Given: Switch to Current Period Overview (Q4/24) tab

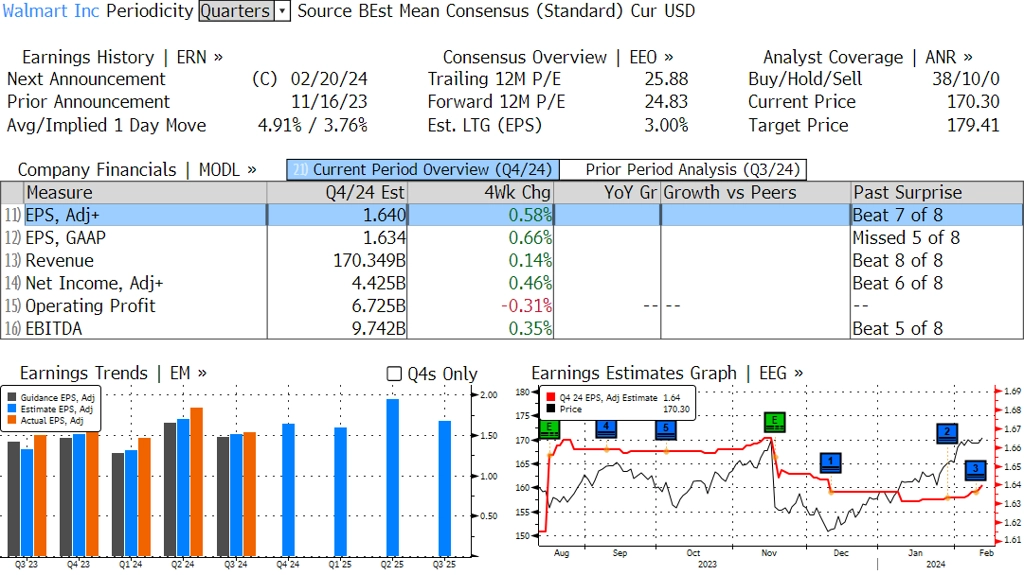Looking at the screenshot, I should tap(423, 170).
